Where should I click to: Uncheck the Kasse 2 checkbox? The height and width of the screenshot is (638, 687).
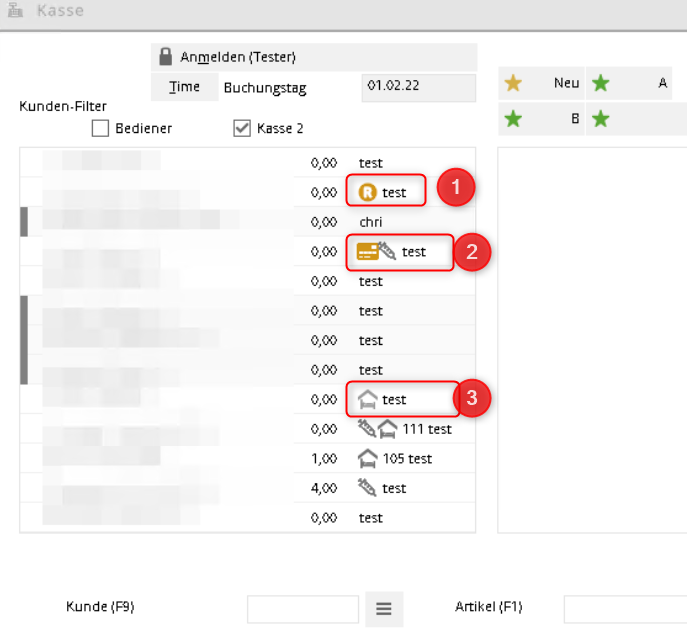click(242, 128)
